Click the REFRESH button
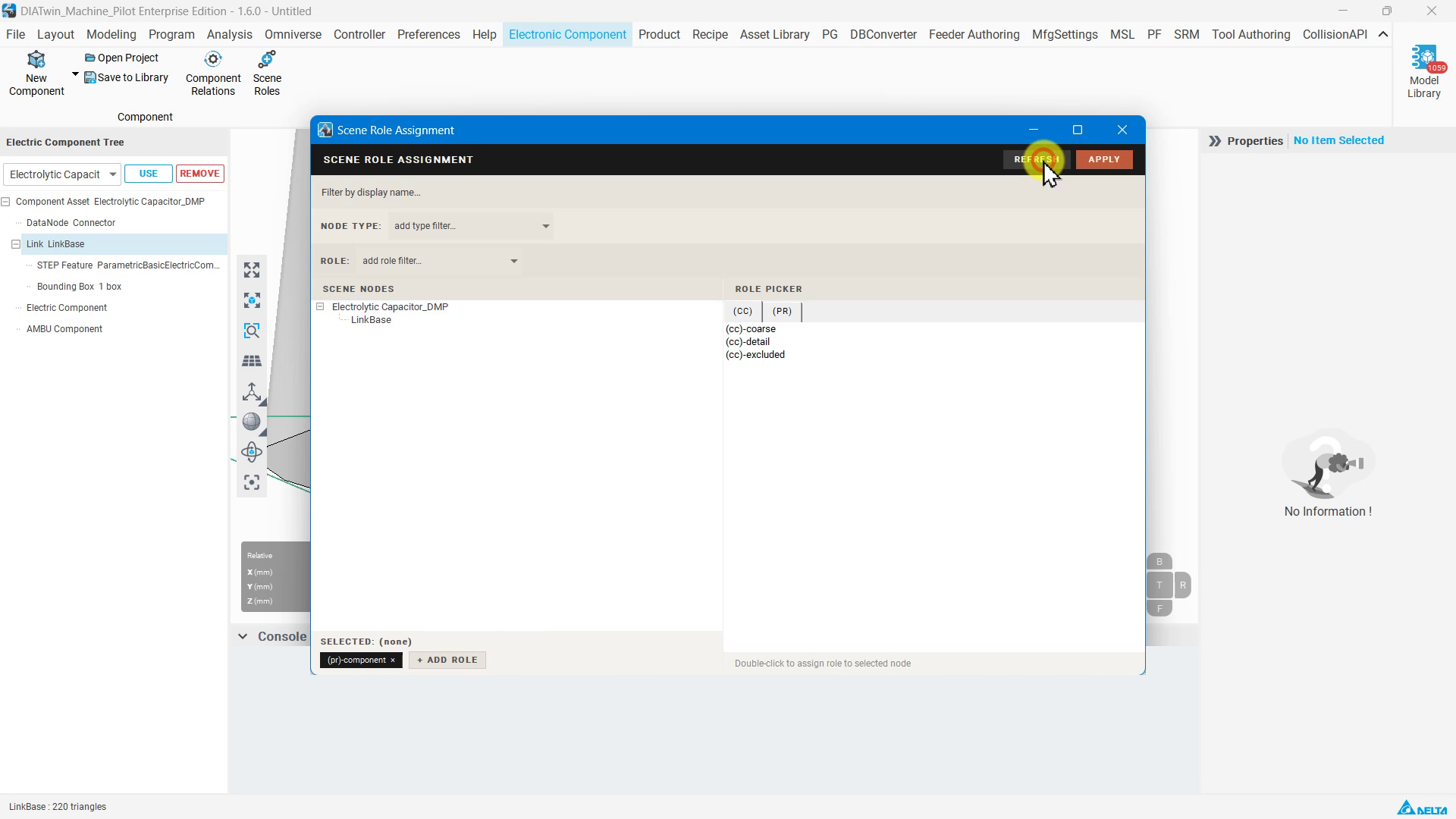1456x819 pixels. pyautogui.click(x=1037, y=160)
